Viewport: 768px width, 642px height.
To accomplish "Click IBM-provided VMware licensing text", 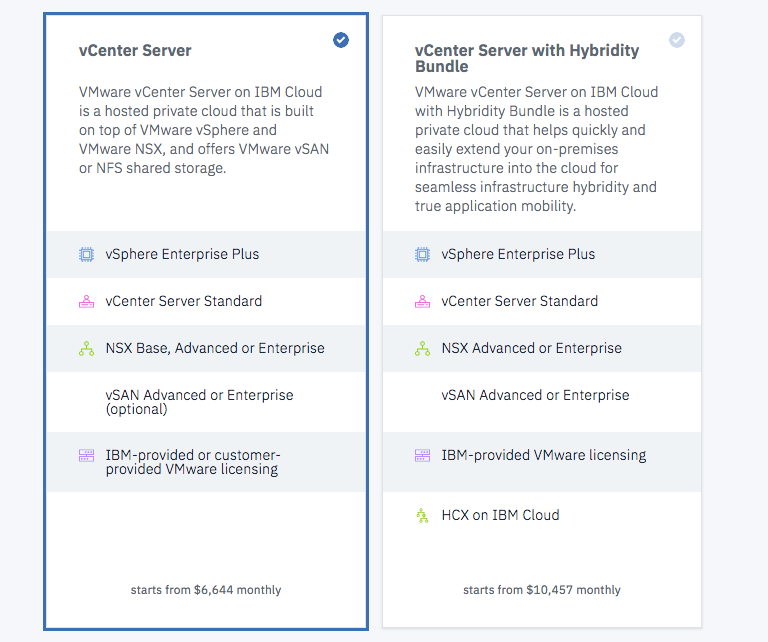I will pos(544,455).
